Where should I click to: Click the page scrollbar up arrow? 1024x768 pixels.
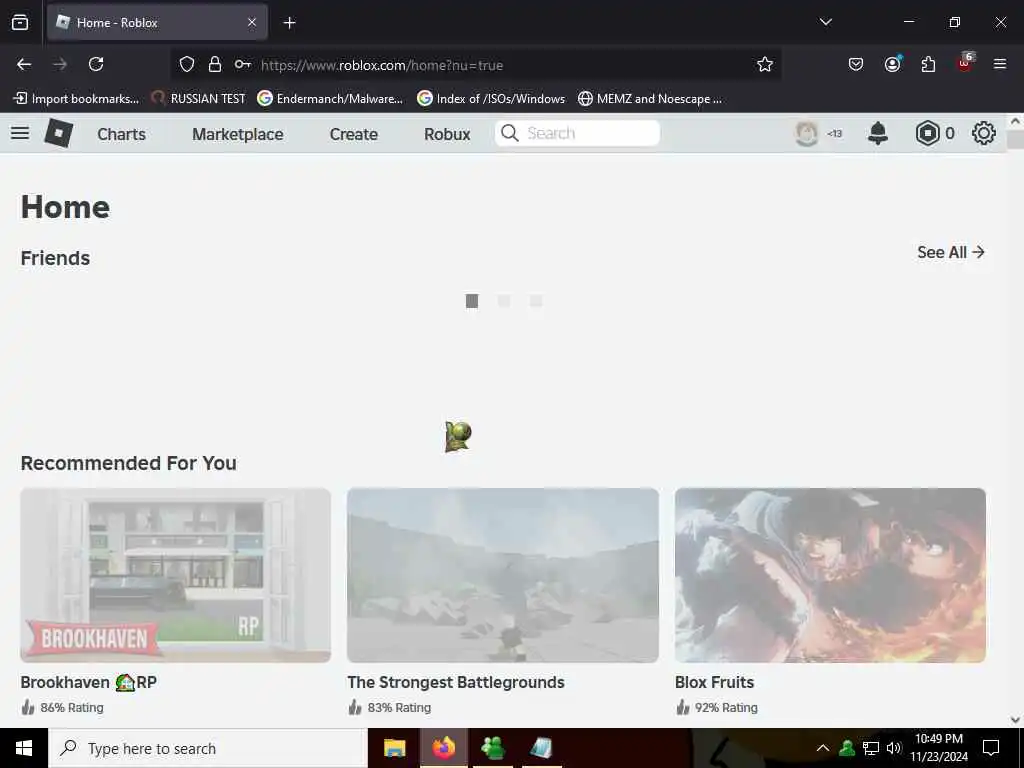(x=1015, y=121)
